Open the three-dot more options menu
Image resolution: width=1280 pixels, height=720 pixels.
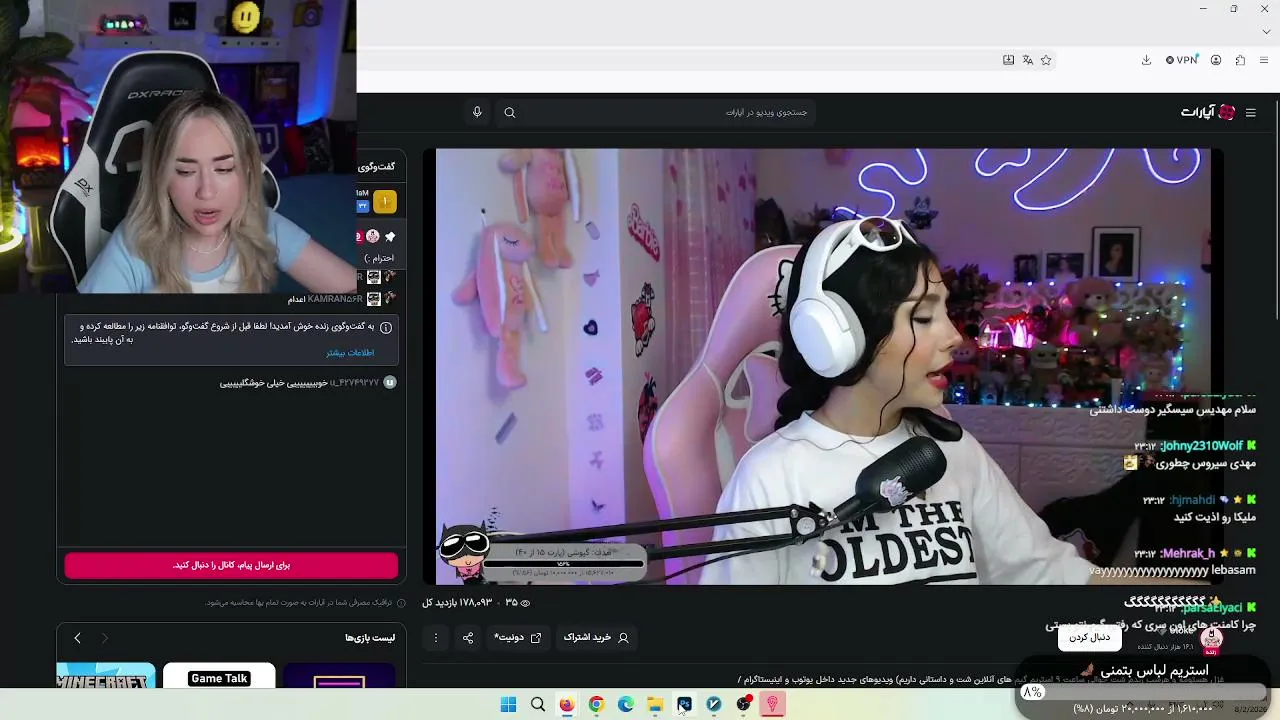tap(435, 637)
